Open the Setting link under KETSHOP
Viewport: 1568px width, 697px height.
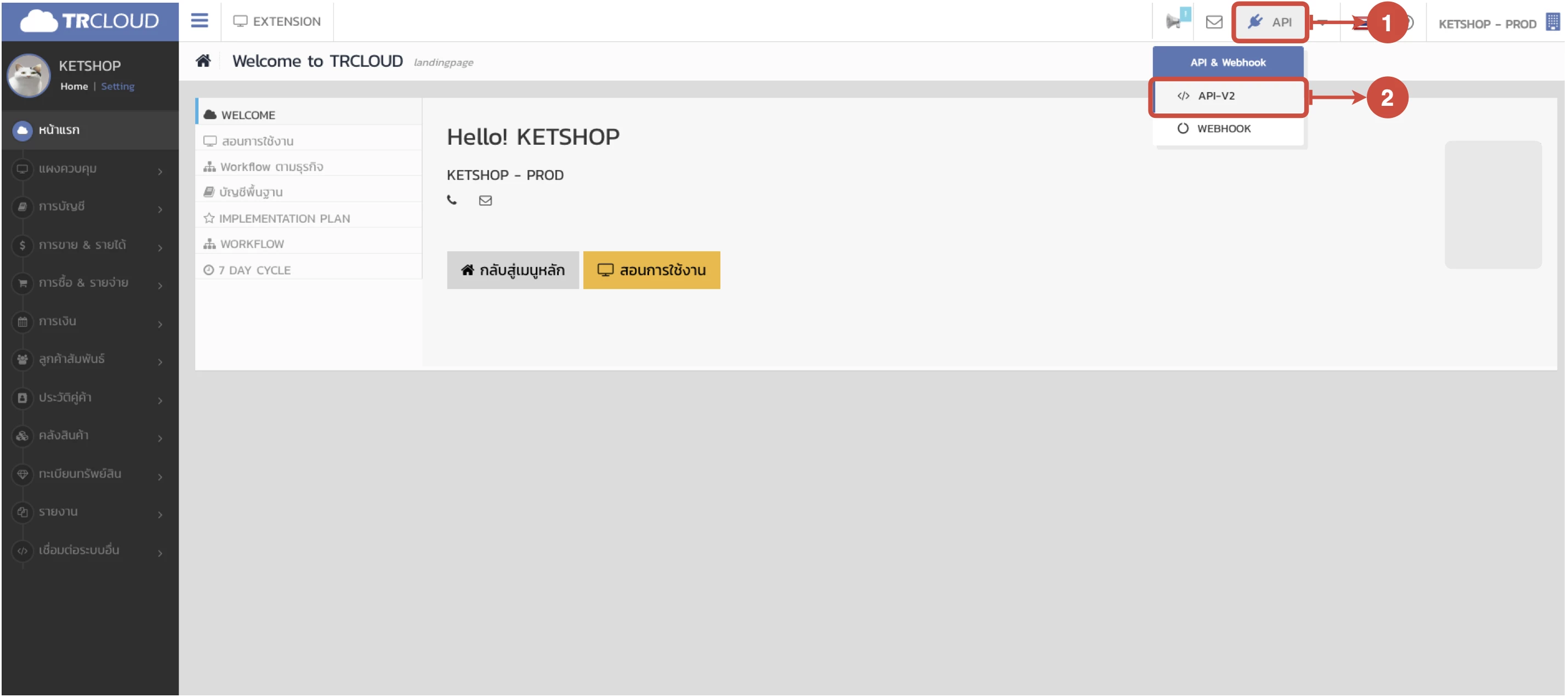117,87
